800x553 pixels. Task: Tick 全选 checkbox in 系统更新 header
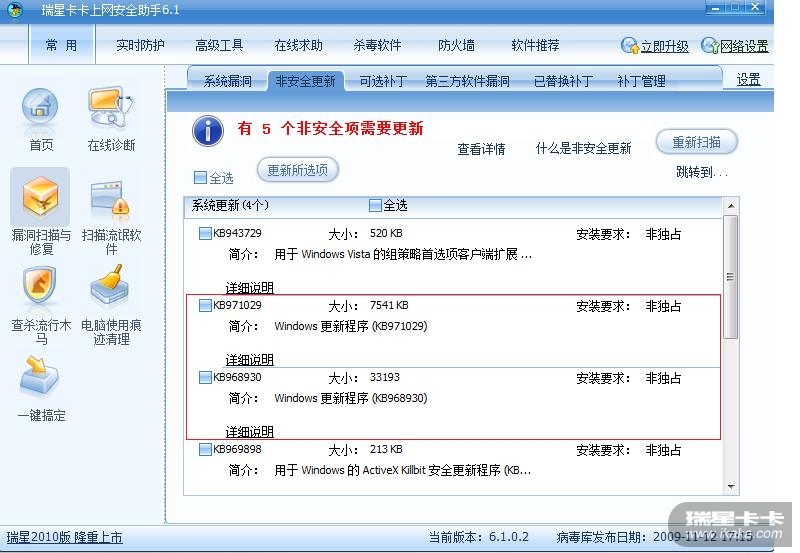(375, 205)
